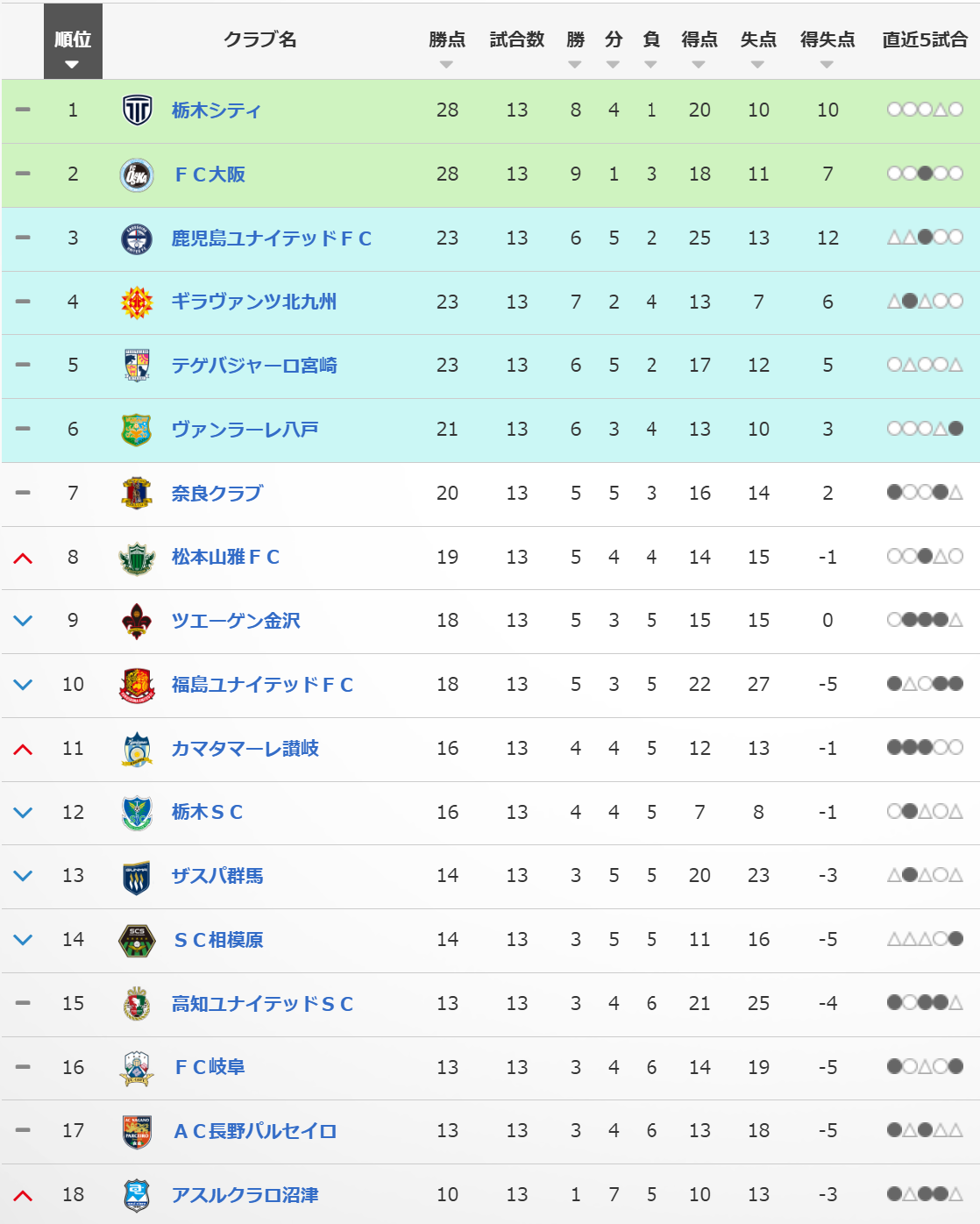Sort table by 勝 wins column
Screen dimensions: 980x1224
575,64
